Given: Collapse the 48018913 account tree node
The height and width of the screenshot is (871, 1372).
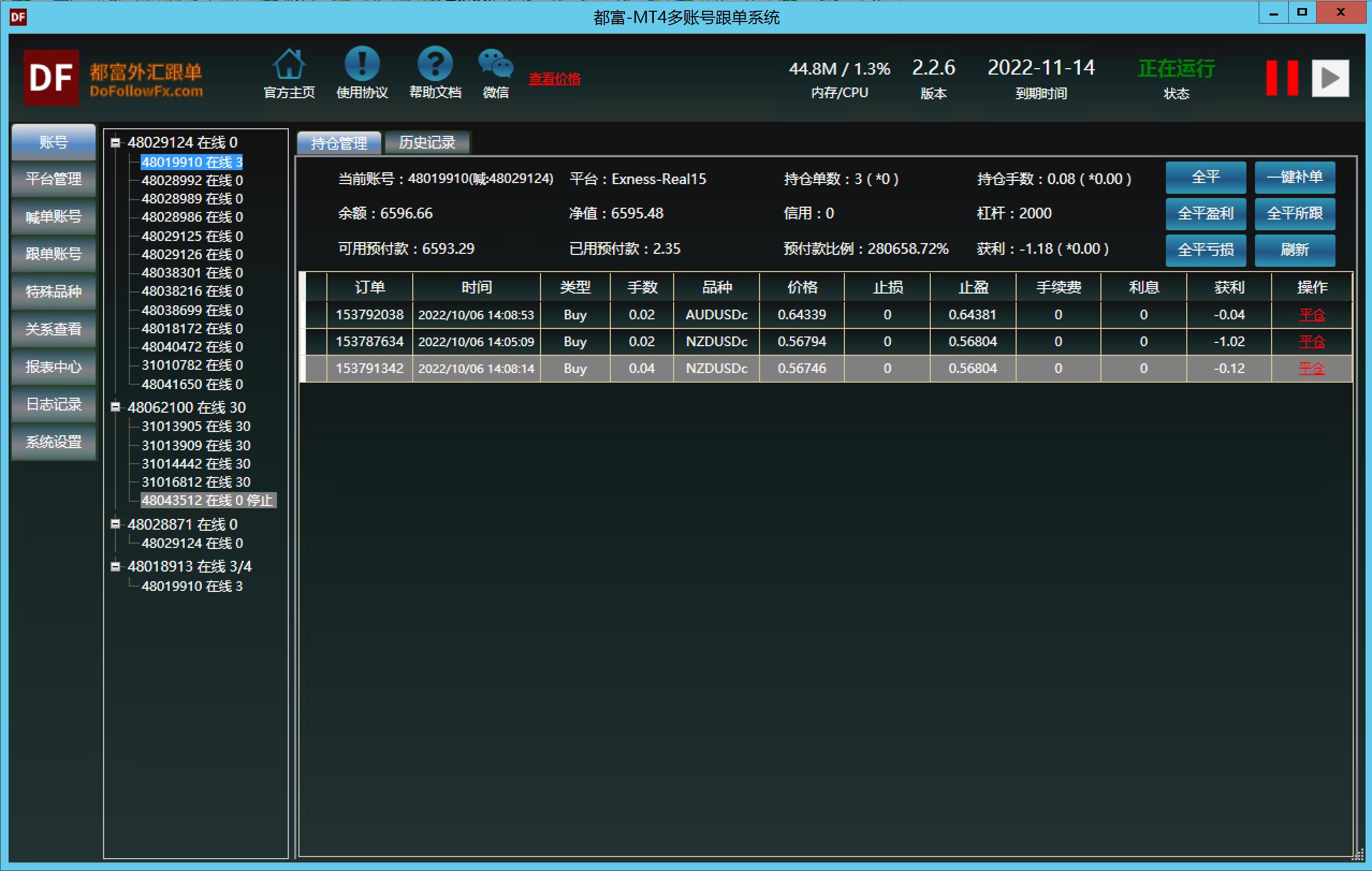Looking at the screenshot, I should pos(115,566).
